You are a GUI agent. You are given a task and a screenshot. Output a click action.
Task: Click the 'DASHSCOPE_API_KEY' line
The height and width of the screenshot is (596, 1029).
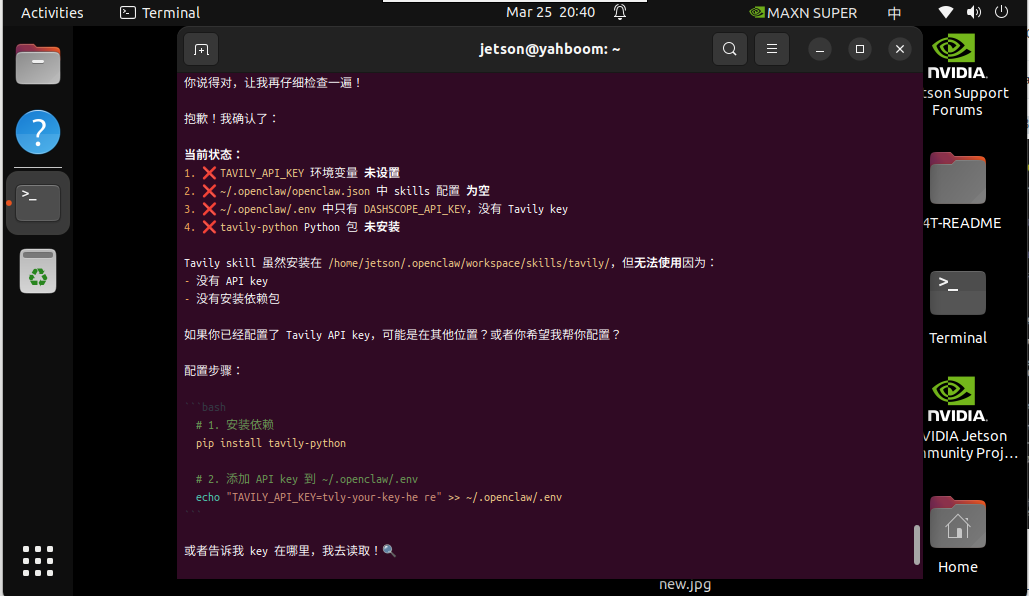(x=376, y=209)
